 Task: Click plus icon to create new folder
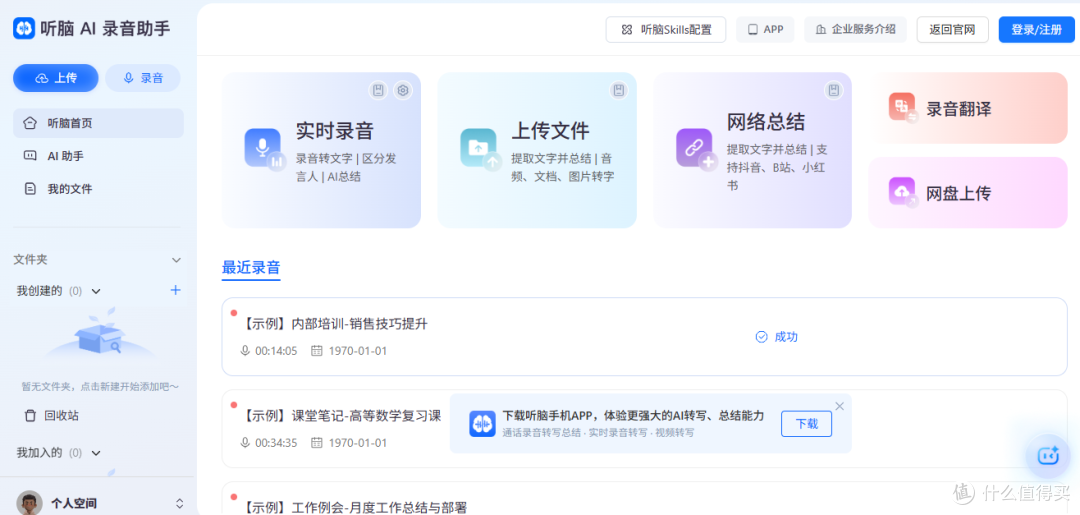click(176, 291)
